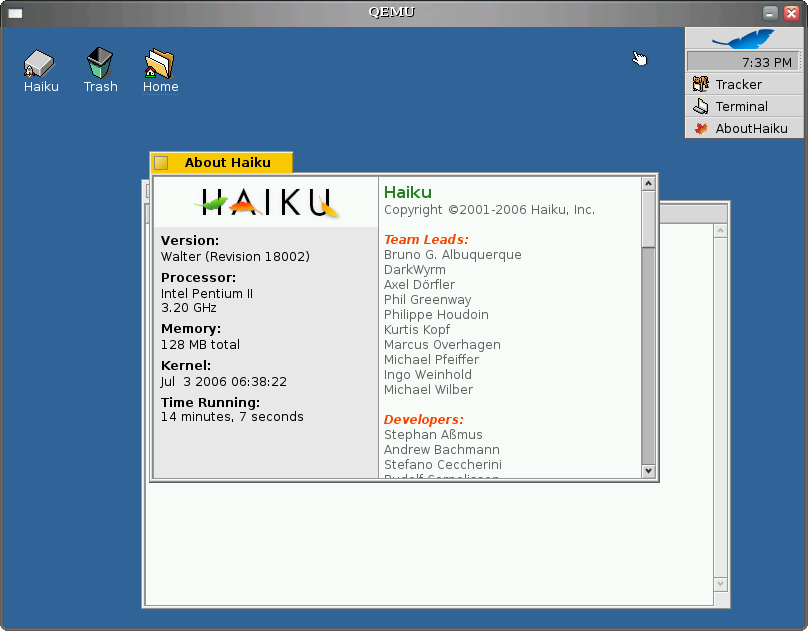Click the Copyright ©2001-2006 Haiku, Inc. line

coord(489,210)
